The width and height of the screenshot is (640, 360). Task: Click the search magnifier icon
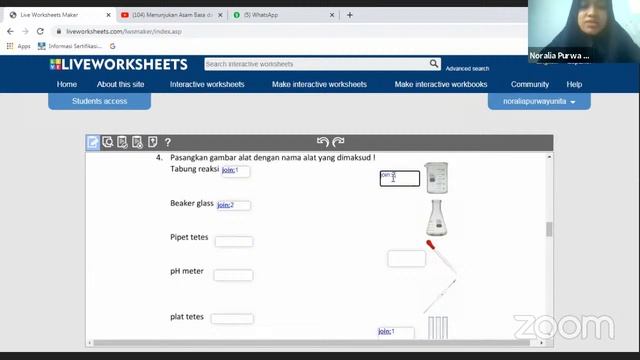(x=433, y=64)
